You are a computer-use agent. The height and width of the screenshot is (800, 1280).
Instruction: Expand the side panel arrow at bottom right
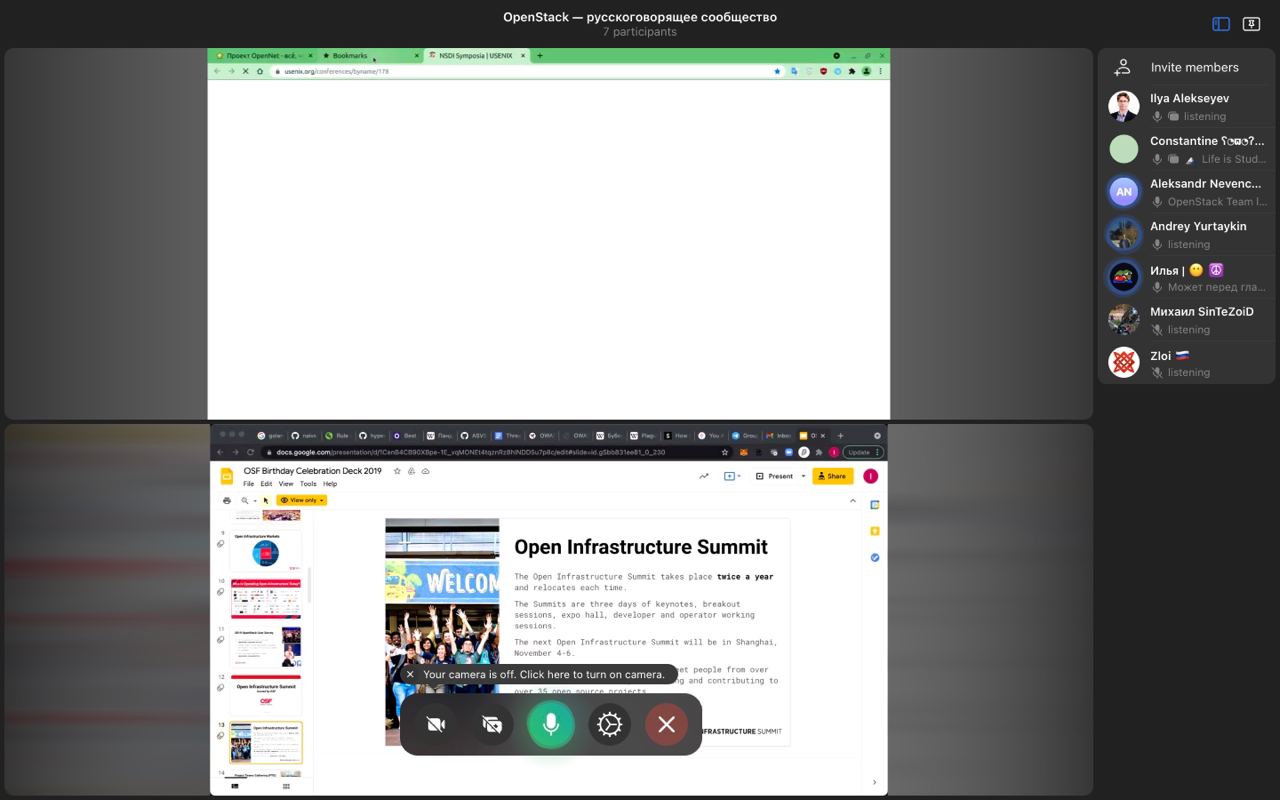click(874, 782)
